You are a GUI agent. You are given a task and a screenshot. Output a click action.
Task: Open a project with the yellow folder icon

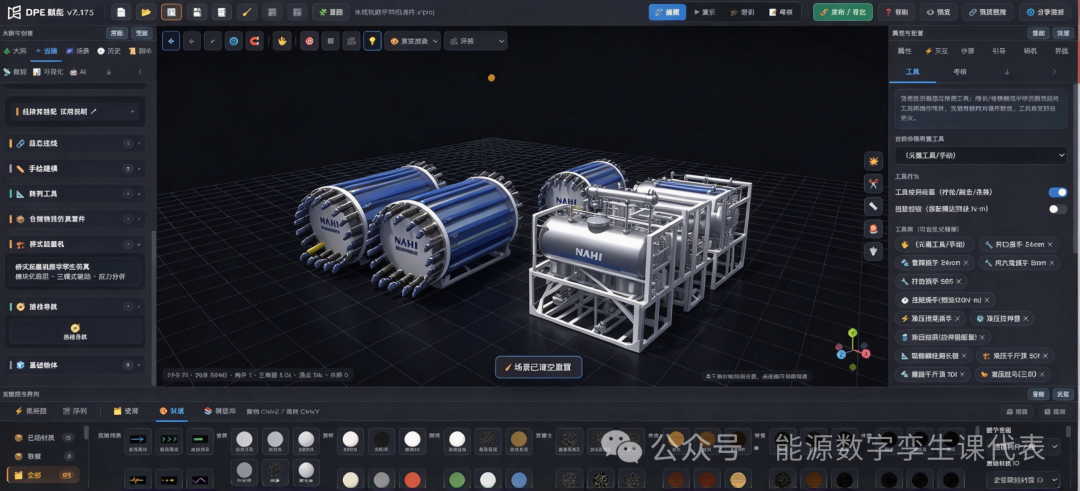pos(145,12)
